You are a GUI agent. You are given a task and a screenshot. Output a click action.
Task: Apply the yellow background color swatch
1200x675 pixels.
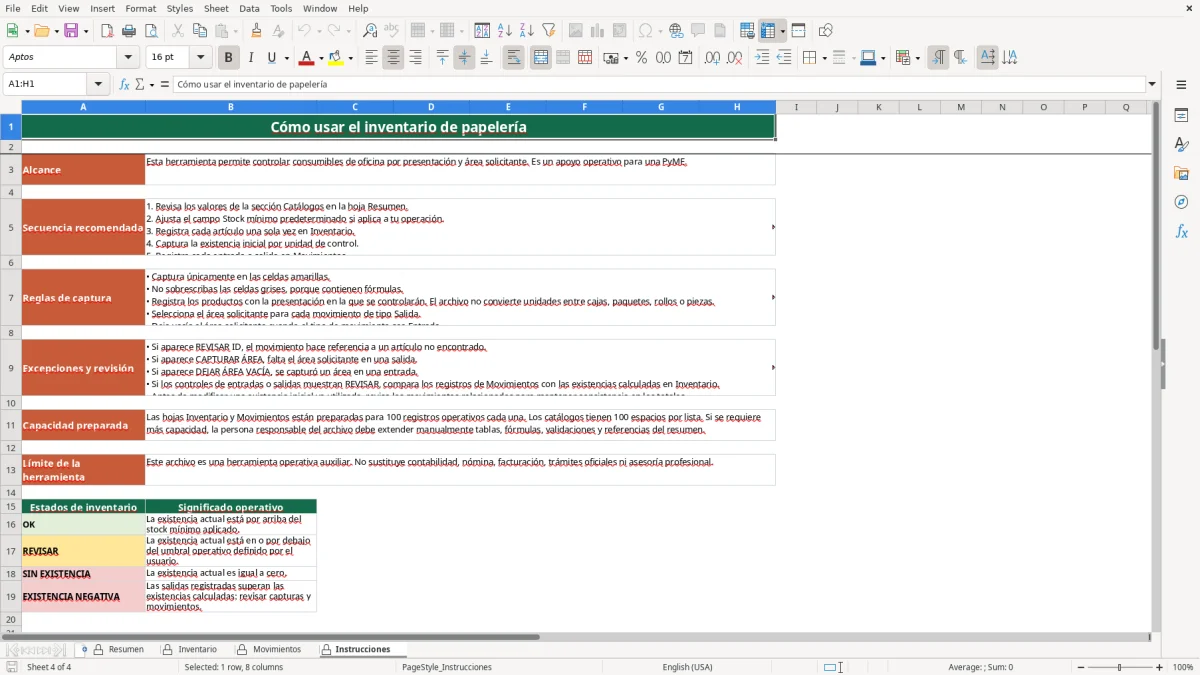click(336, 58)
